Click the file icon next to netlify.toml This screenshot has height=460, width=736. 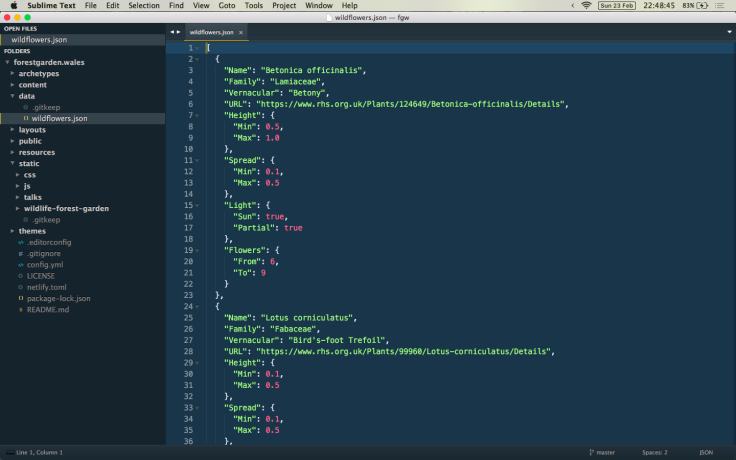click(21, 287)
